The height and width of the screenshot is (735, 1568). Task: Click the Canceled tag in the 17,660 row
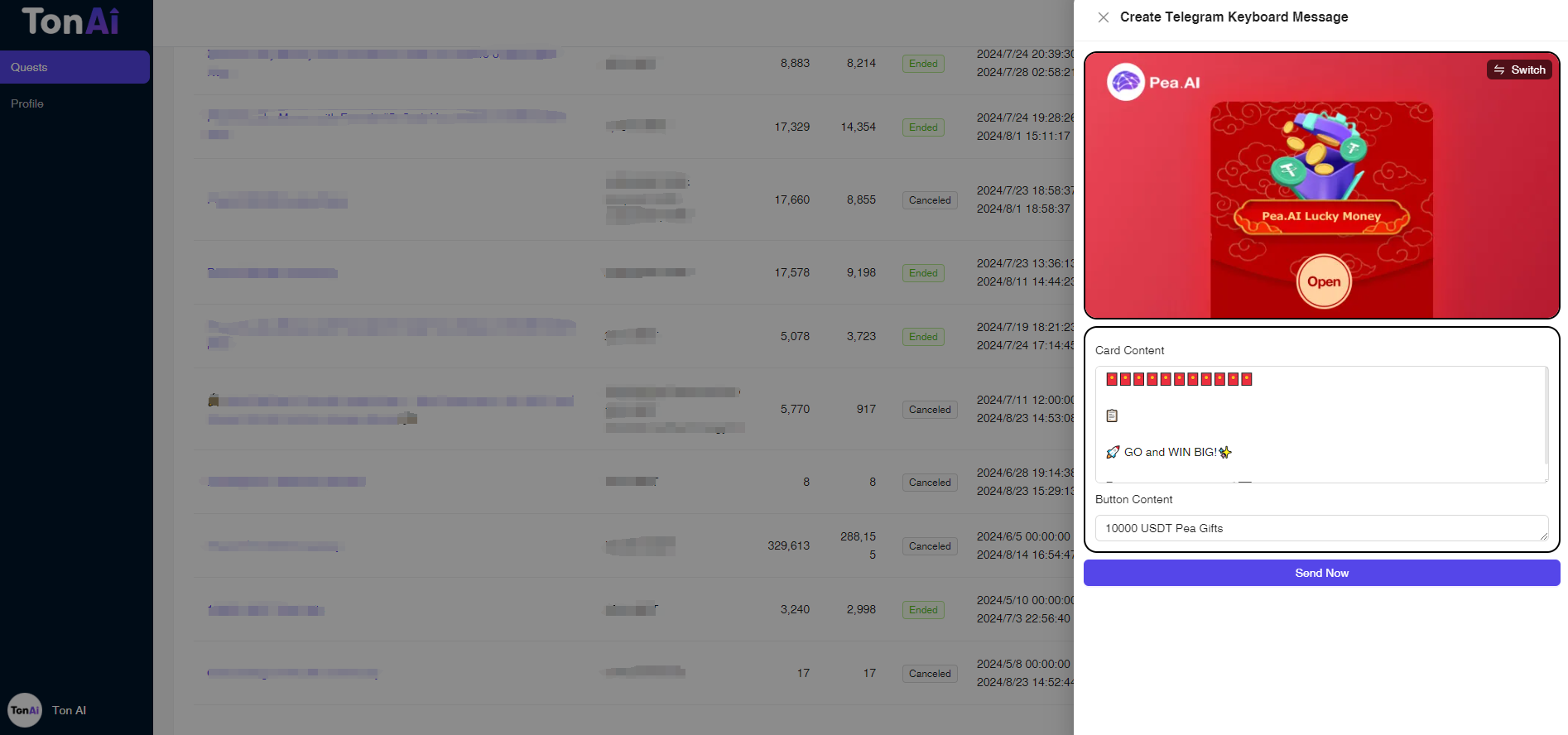point(930,200)
